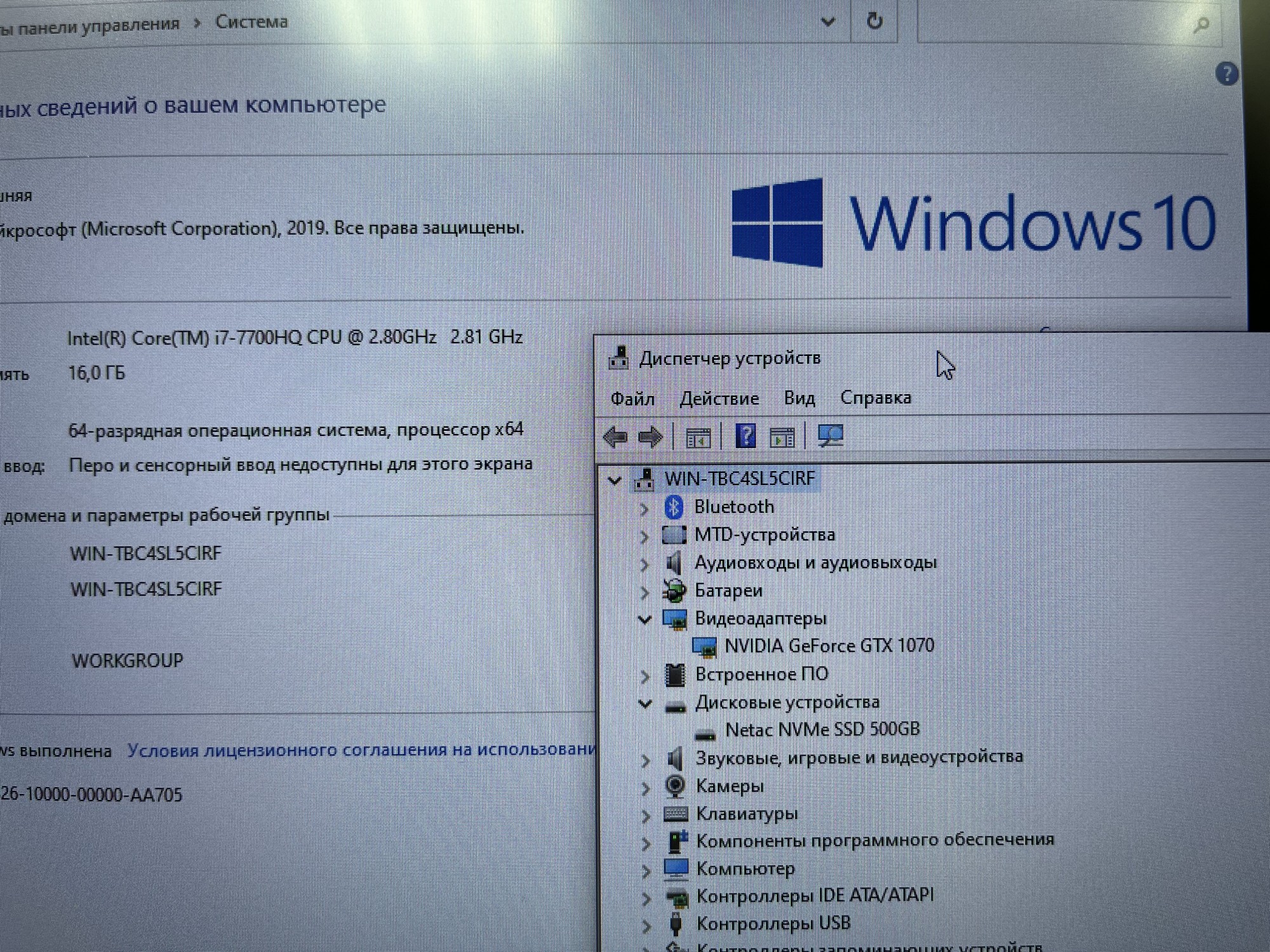This screenshot has width=1270, height=952.
Task: Select the Netac NVMe SSD 500GB disk
Action: point(822,729)
